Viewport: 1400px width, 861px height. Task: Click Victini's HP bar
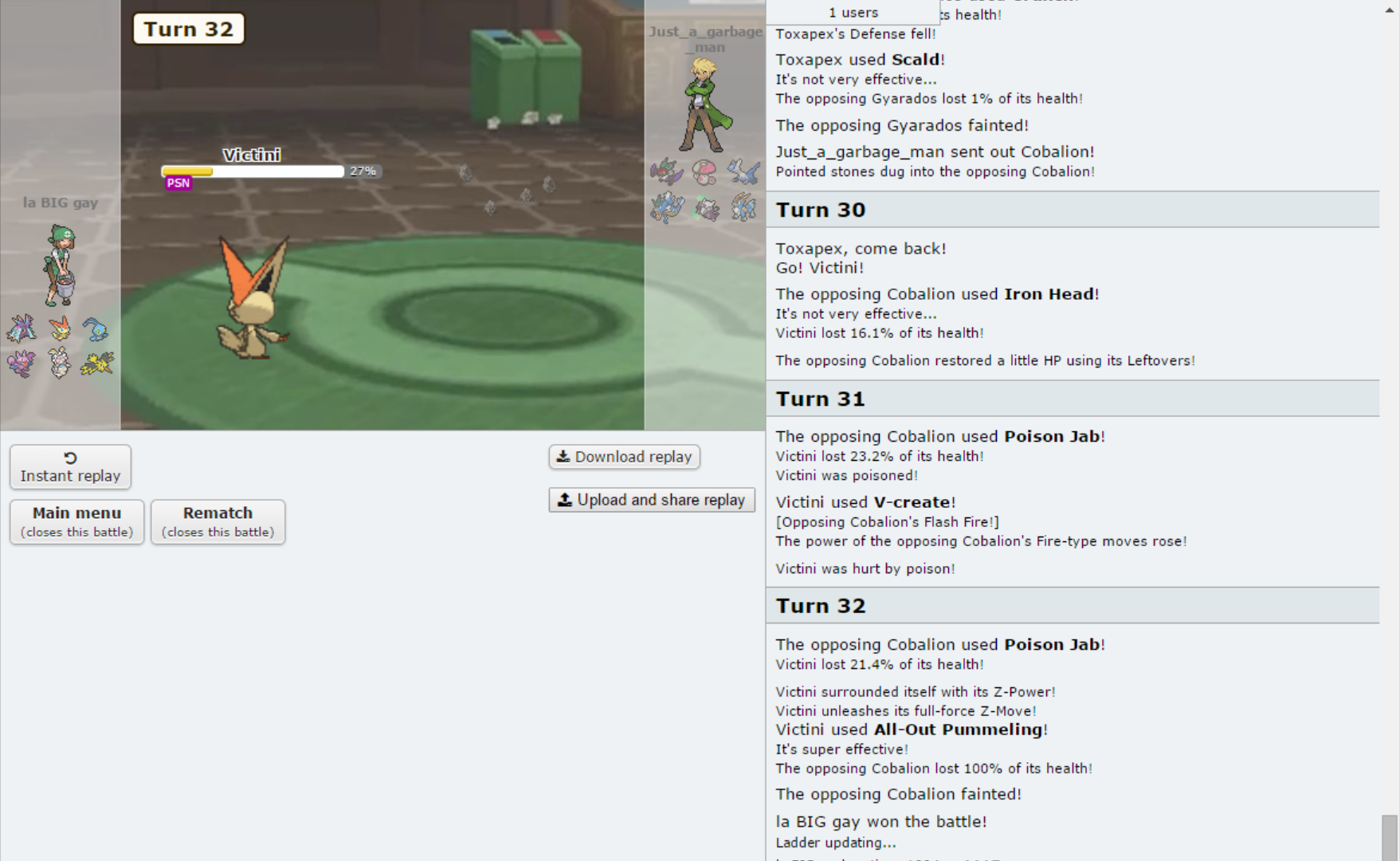coord(253,171)
